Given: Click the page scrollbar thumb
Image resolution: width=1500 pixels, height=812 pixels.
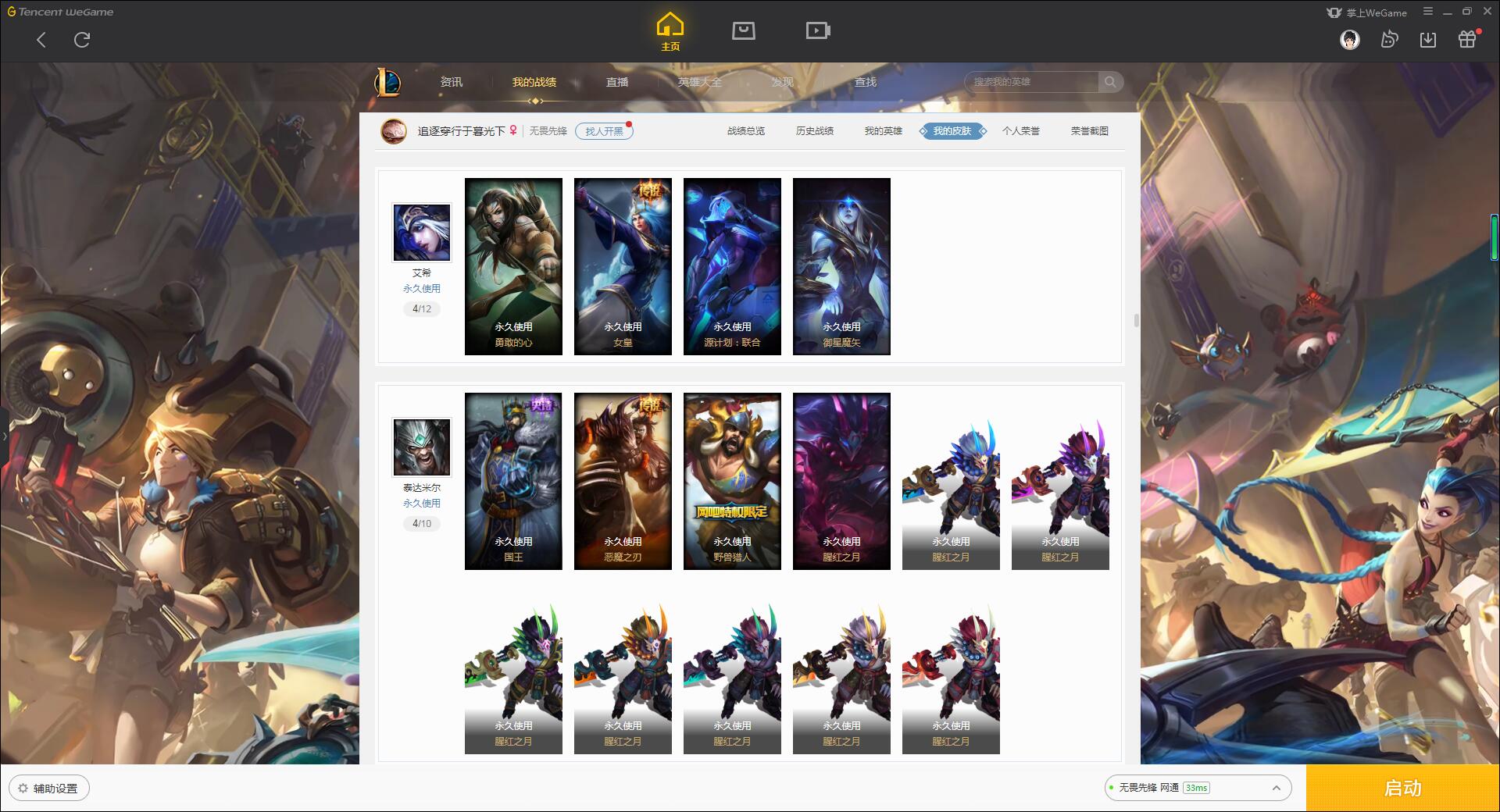Looking at the screenshot, I should coord(1136,321).
